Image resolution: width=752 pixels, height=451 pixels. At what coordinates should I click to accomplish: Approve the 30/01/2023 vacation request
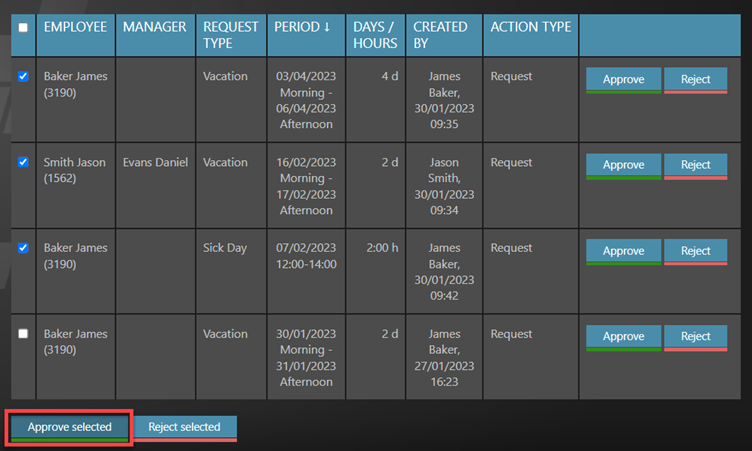[623, 337]
